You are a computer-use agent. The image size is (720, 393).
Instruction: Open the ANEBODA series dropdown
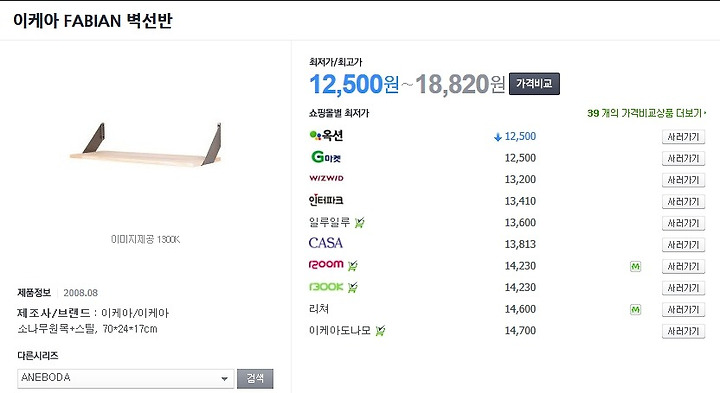[125, 378]
